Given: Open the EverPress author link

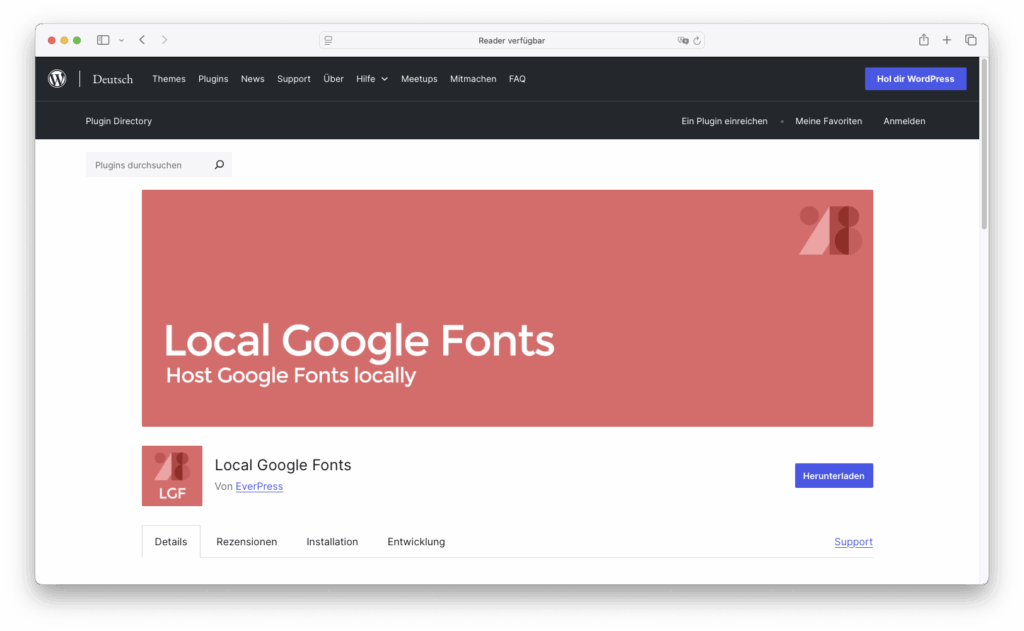Looking at the screenshot, I should (259, 486).
